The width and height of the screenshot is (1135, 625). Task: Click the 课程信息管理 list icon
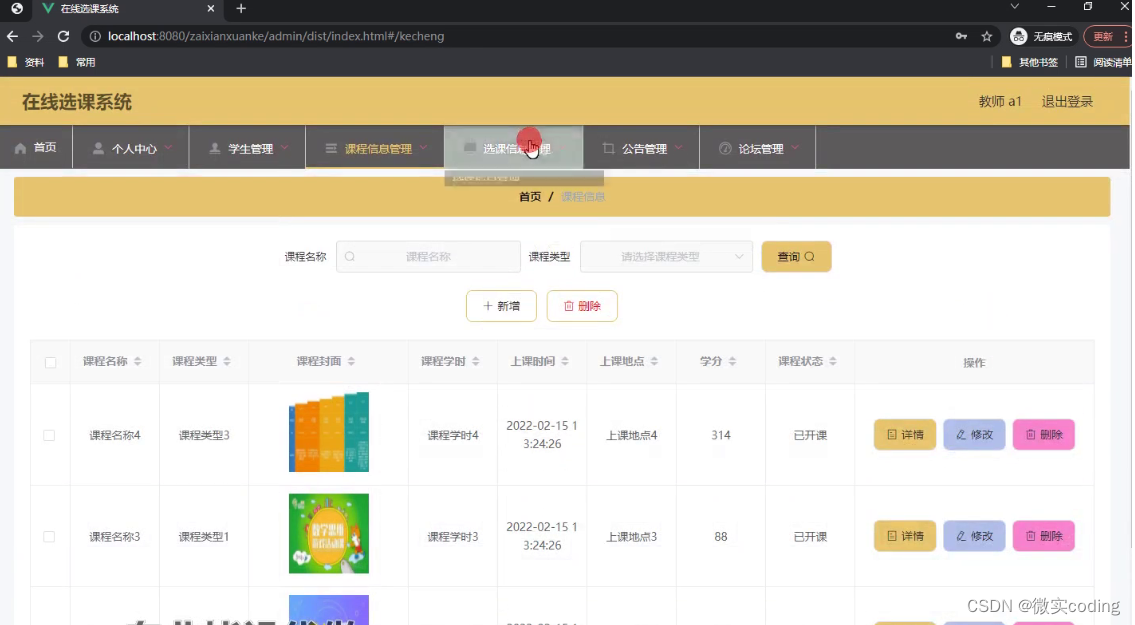click(x=329, y=146)
